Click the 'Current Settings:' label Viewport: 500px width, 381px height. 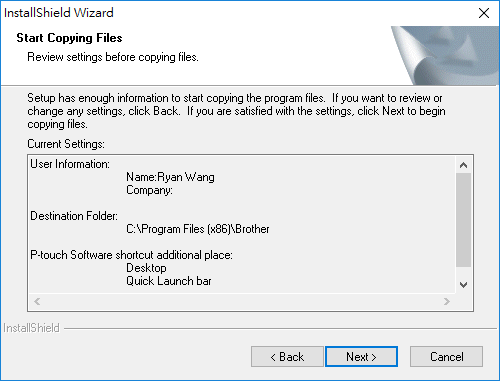click(66, 144)
